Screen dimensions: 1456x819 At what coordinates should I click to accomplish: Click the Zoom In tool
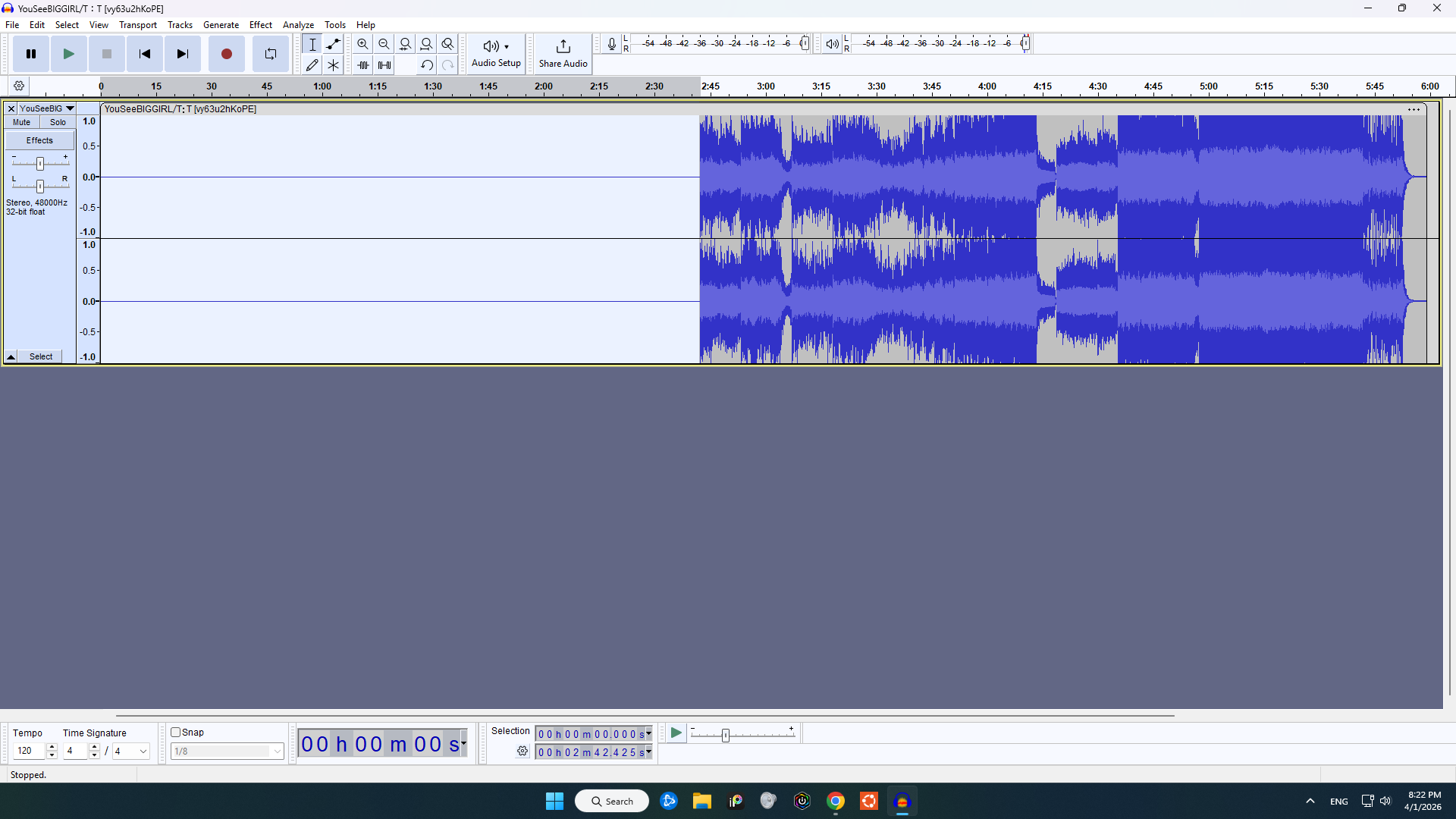[x=362, y=44]
